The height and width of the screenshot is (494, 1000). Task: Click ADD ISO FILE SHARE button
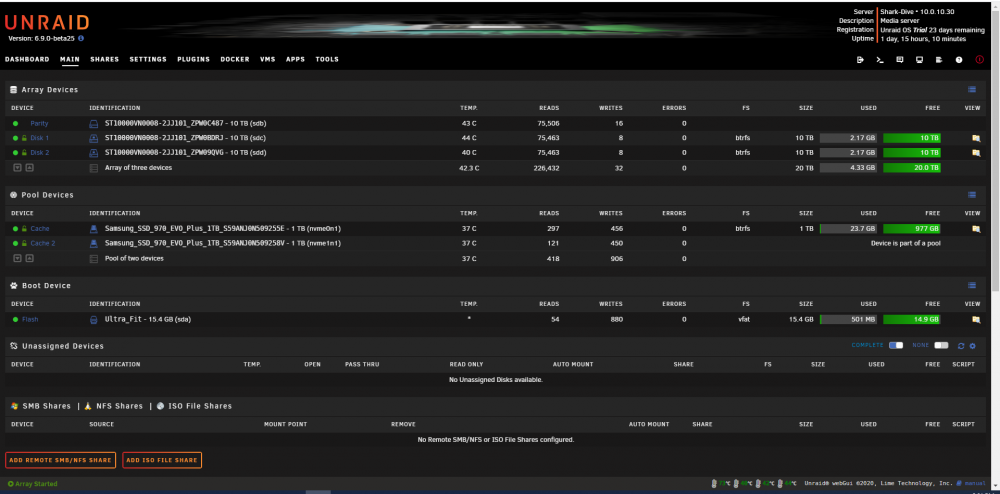tap(162, 460)
